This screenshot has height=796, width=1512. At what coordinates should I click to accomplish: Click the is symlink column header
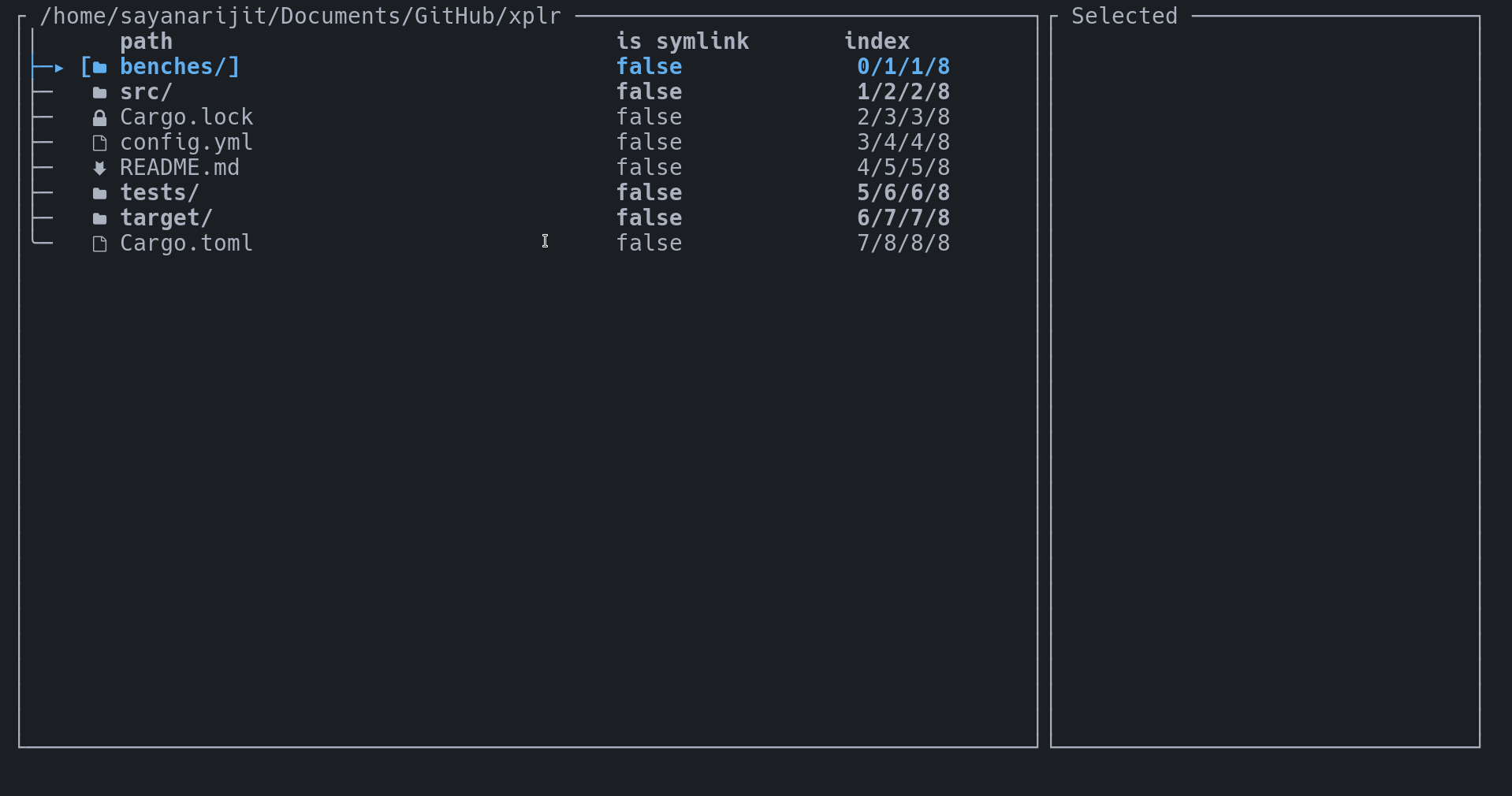tap(683, 42)
